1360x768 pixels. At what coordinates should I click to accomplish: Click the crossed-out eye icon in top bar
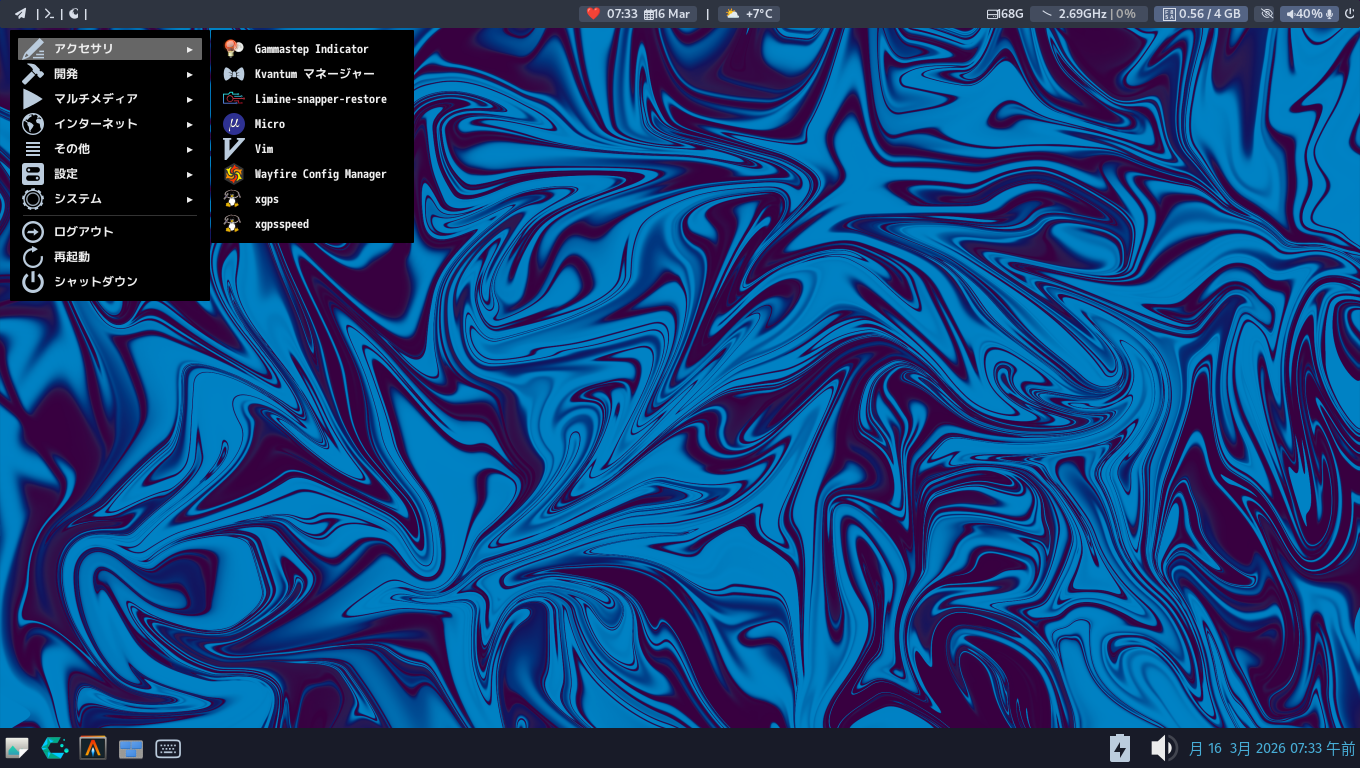point(1267,14)
